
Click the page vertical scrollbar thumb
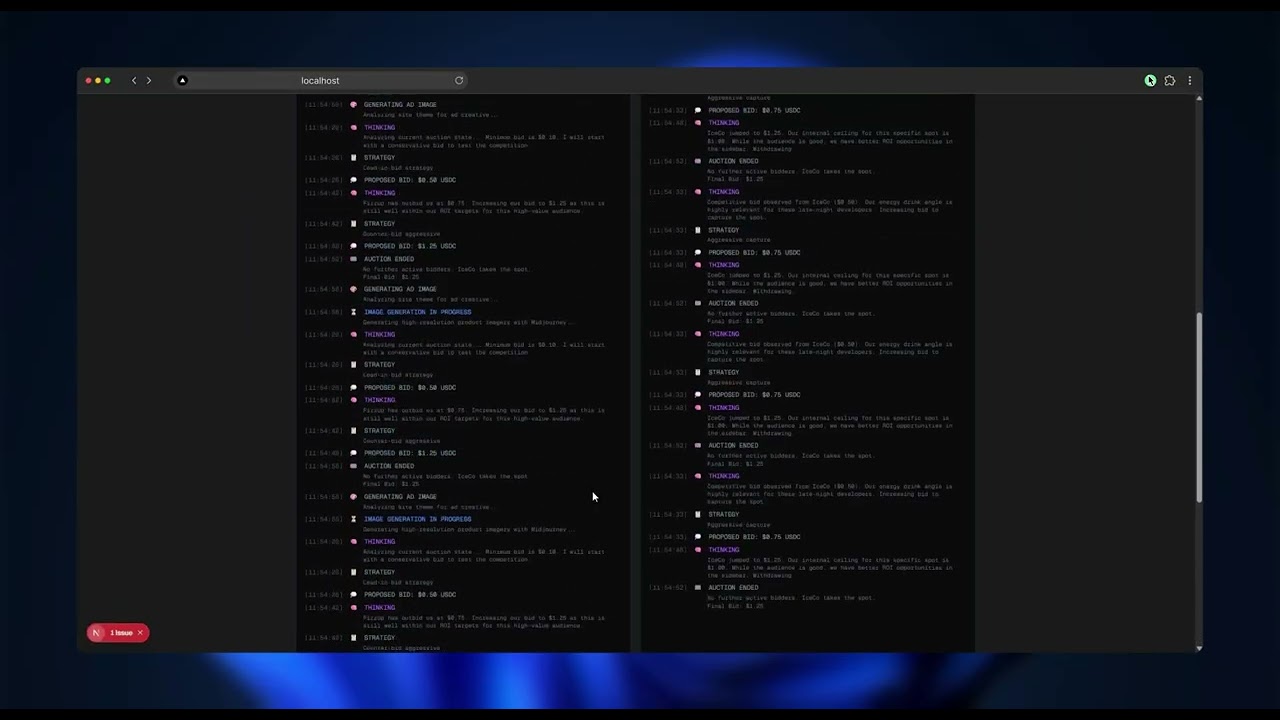(x=1198, y=407)
